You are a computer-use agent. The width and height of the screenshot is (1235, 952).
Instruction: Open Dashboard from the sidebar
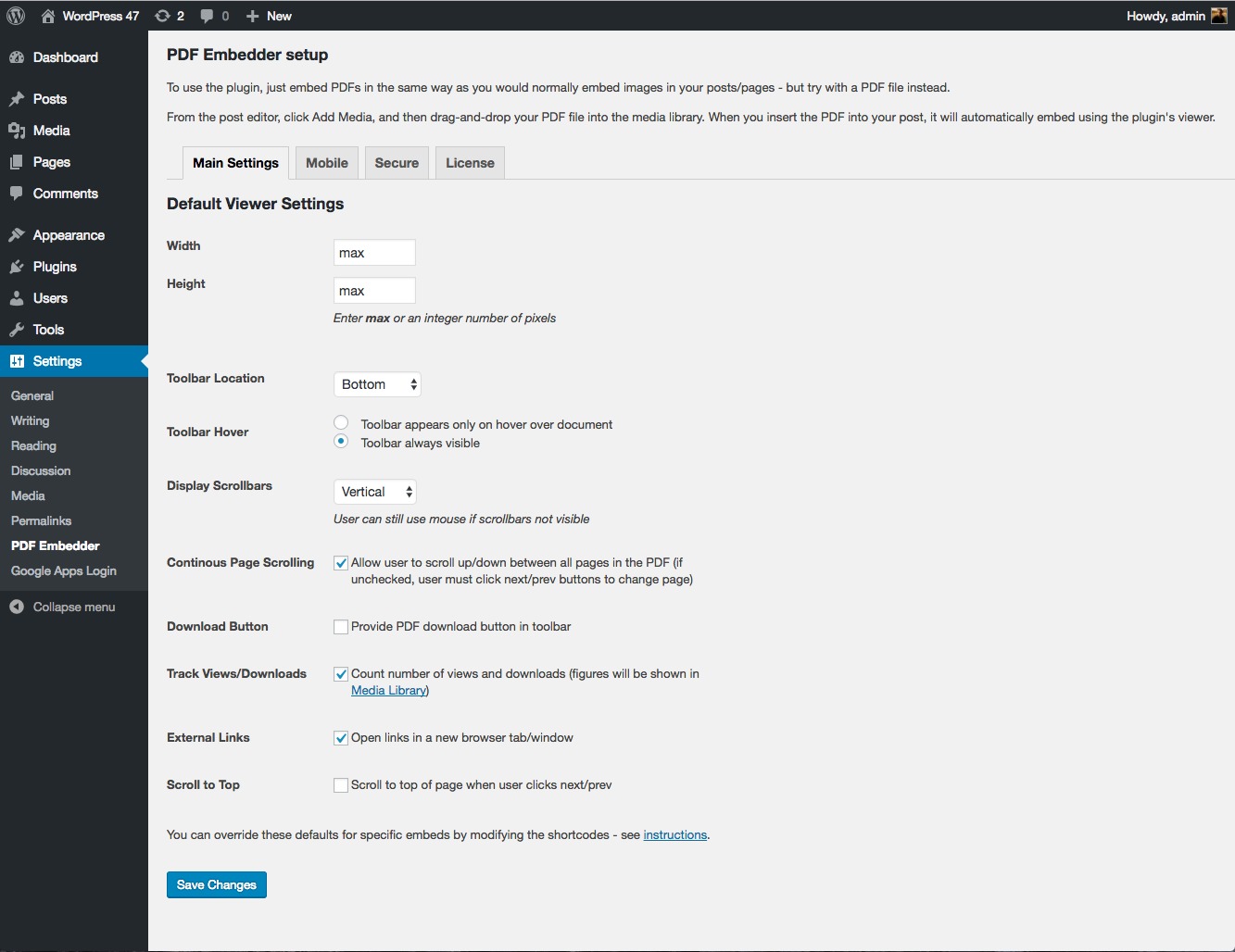(x=65, y=57)
